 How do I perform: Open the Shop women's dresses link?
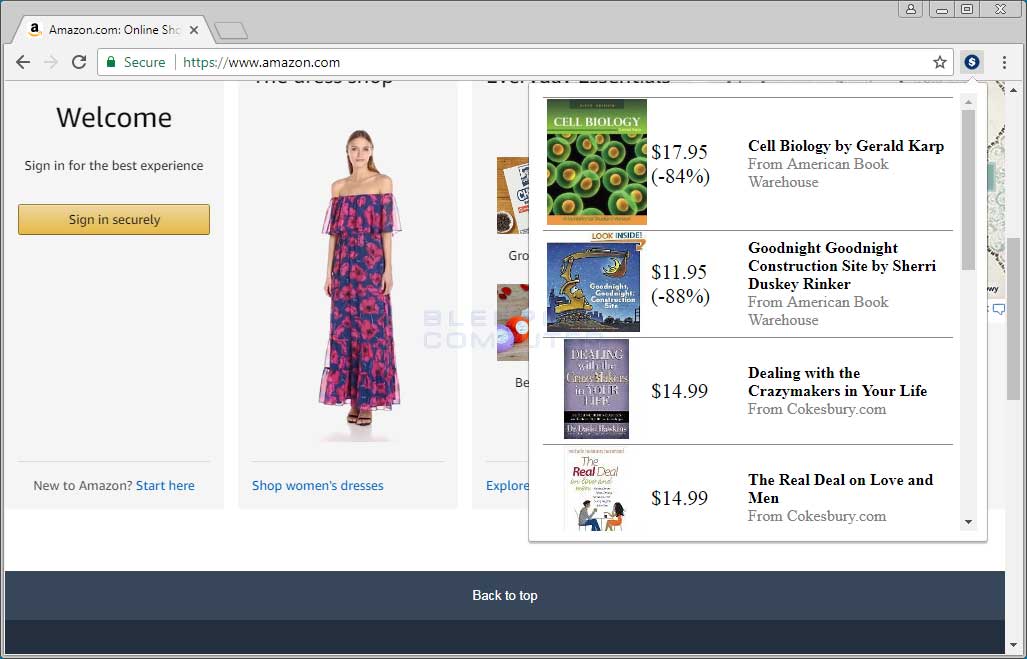coord(318,485)
